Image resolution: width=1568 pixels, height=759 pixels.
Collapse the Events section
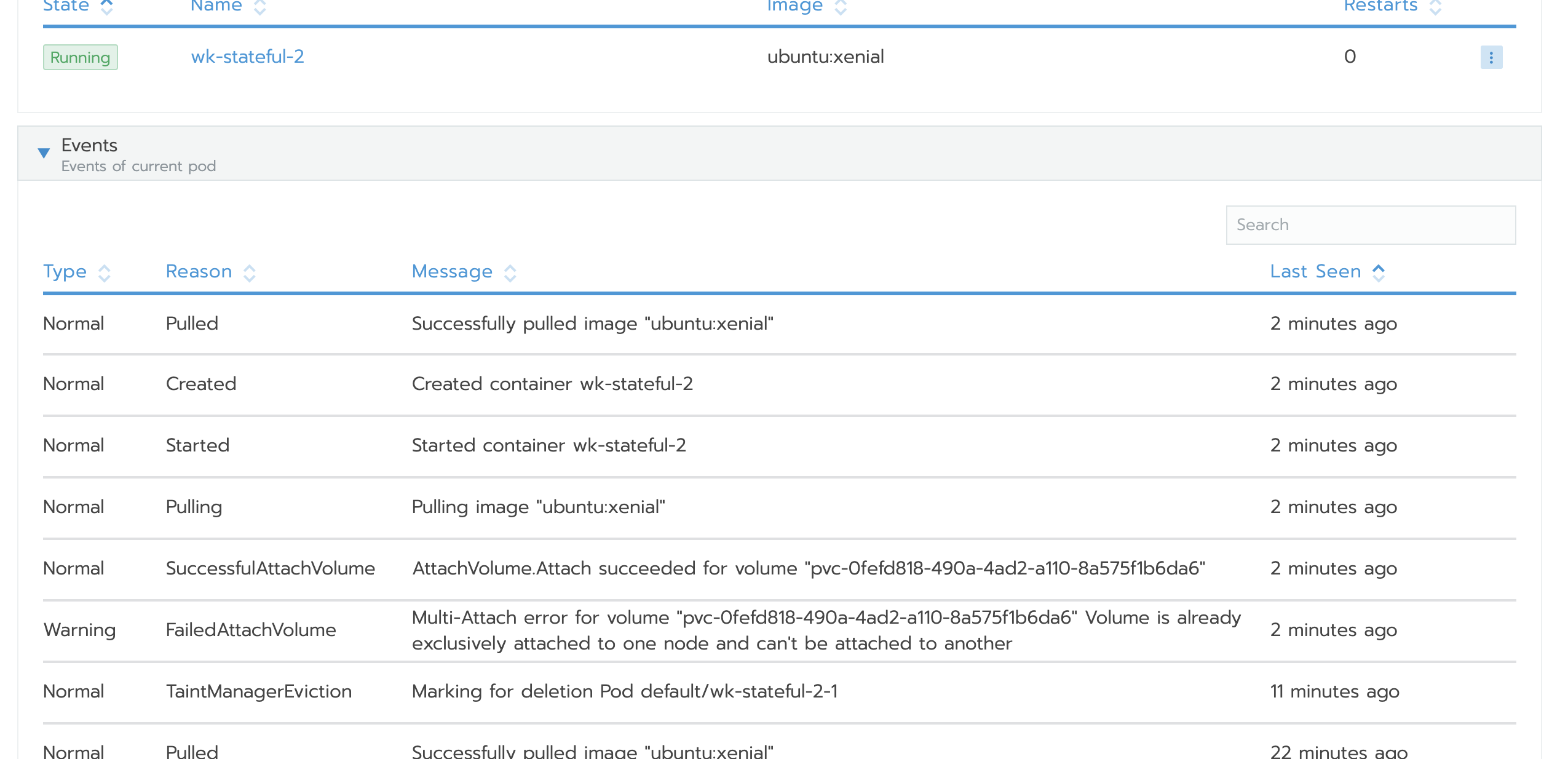click(44, 153)
